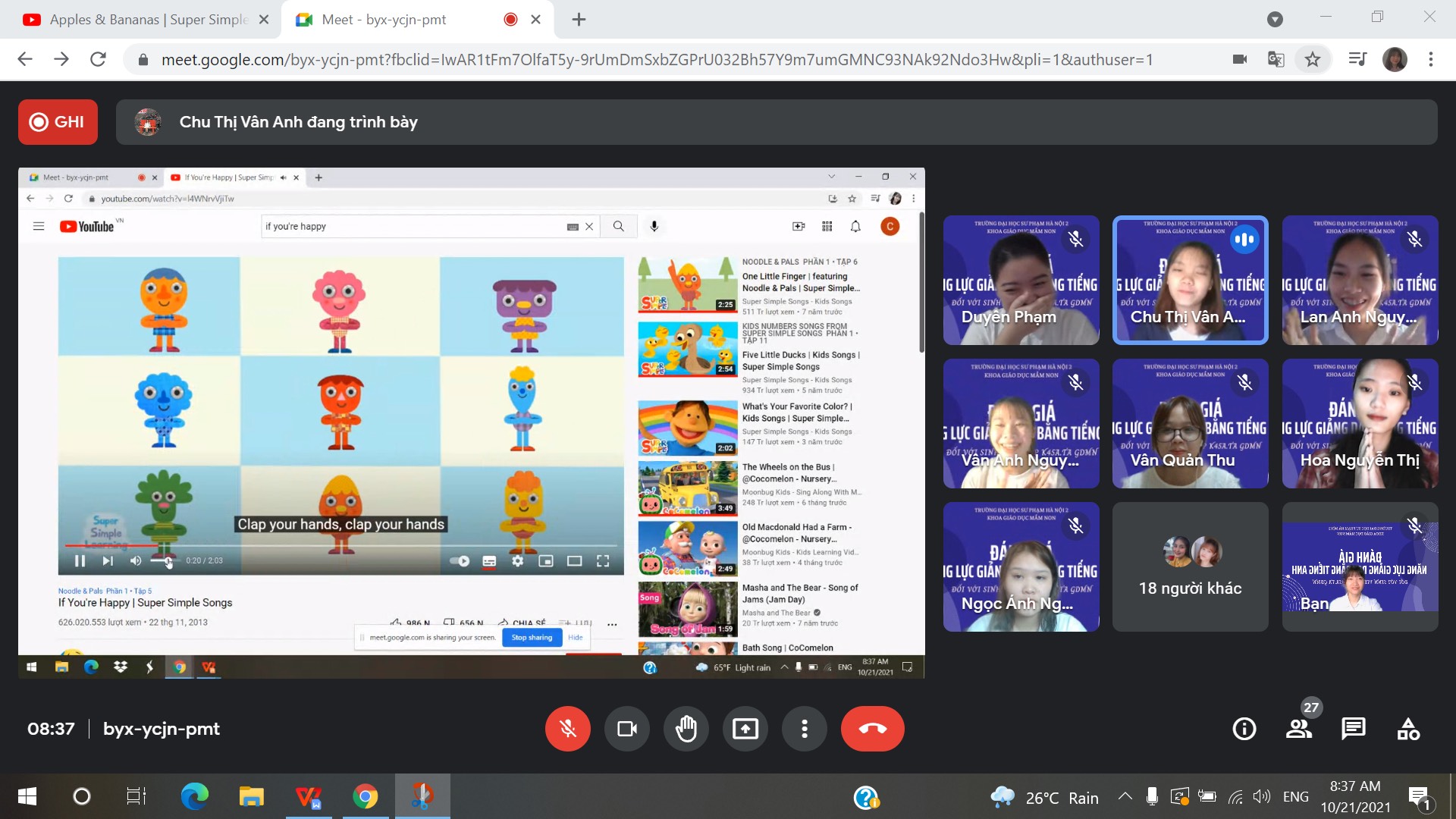
Task: Open a new browser tab
Action: tap(579, 20)
